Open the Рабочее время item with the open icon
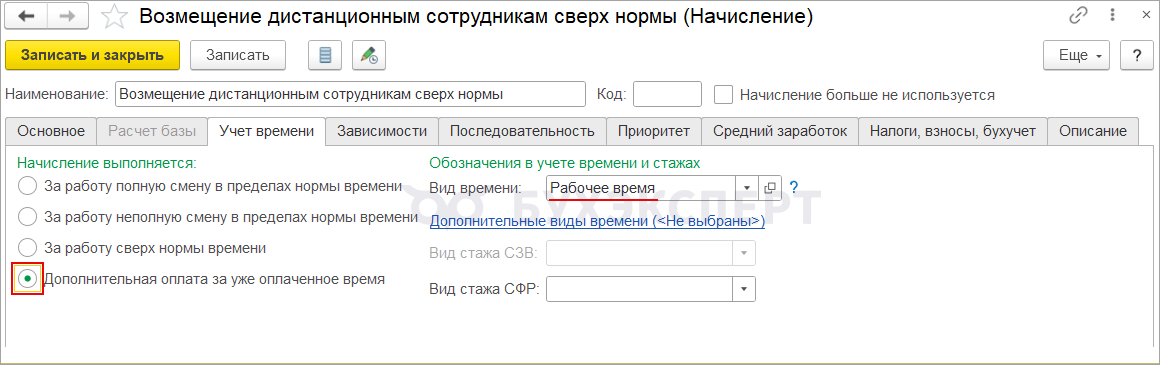The height and width of the screenshot is (365, 1160). [x=770, y=188]
